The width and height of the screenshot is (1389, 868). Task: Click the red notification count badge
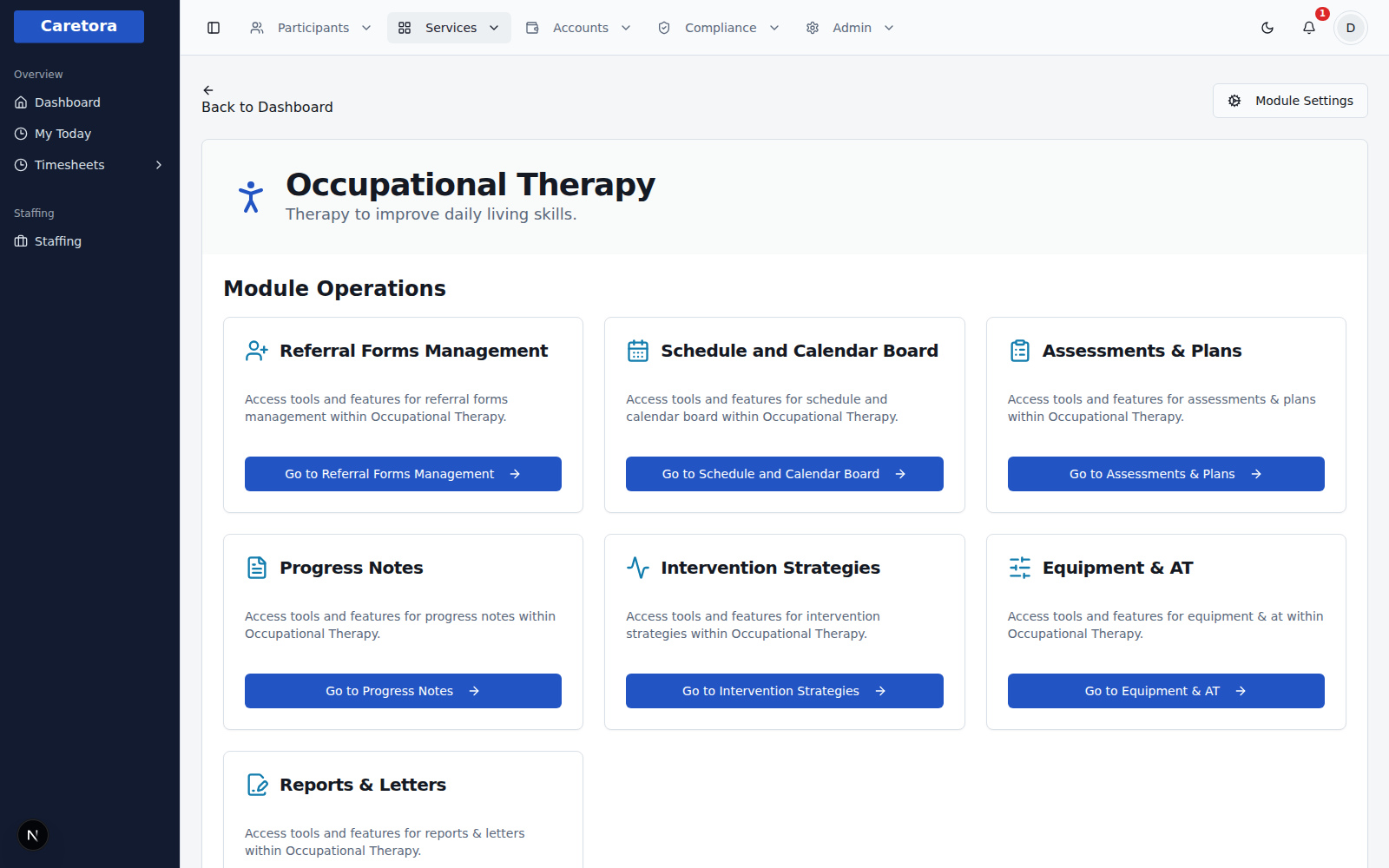click(x=1322, y=14)
